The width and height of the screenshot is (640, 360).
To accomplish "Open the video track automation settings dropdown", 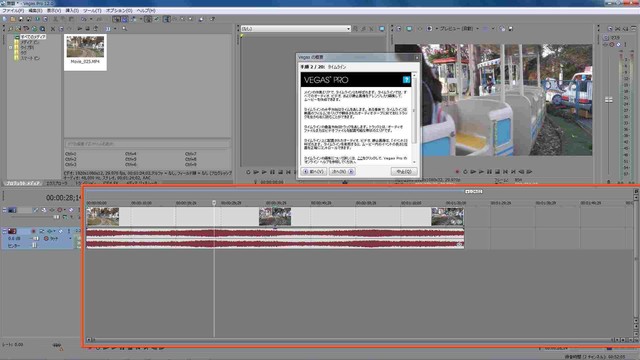I will coord(65,210).
